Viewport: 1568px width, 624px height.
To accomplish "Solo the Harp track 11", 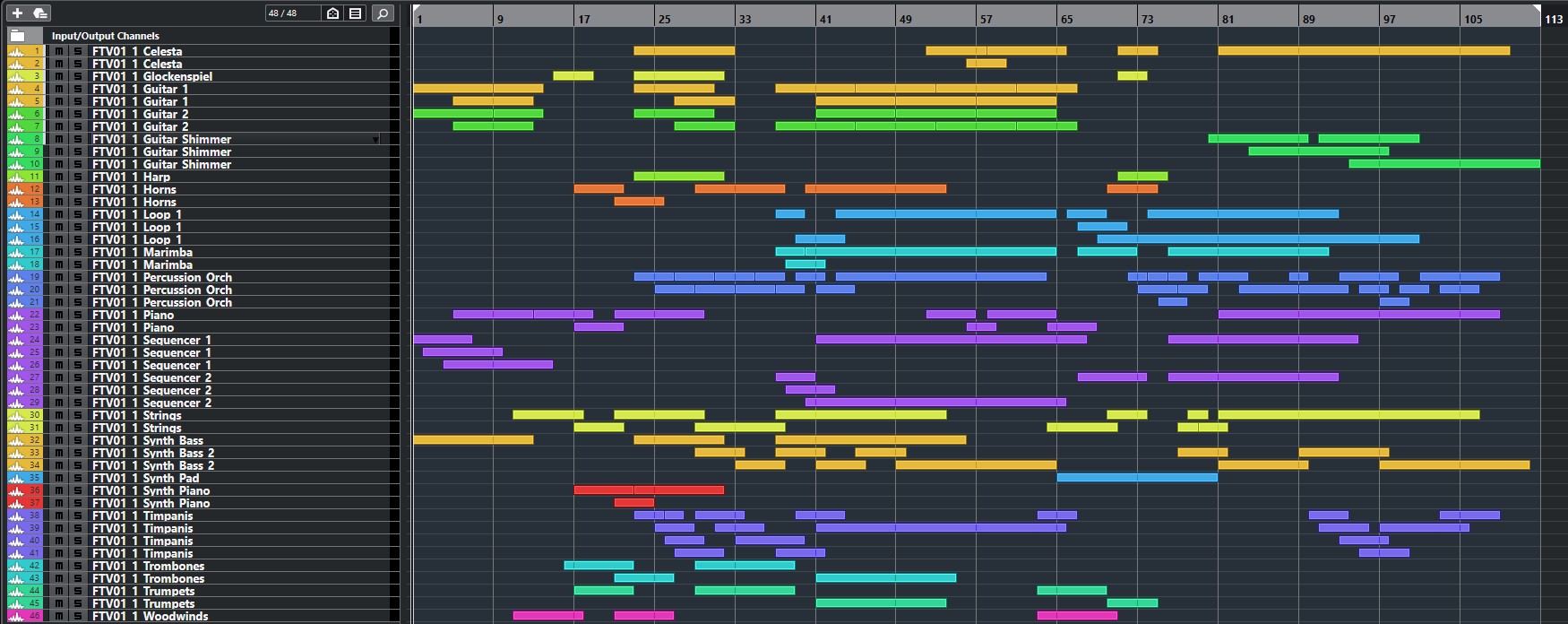I will point(78,177).
